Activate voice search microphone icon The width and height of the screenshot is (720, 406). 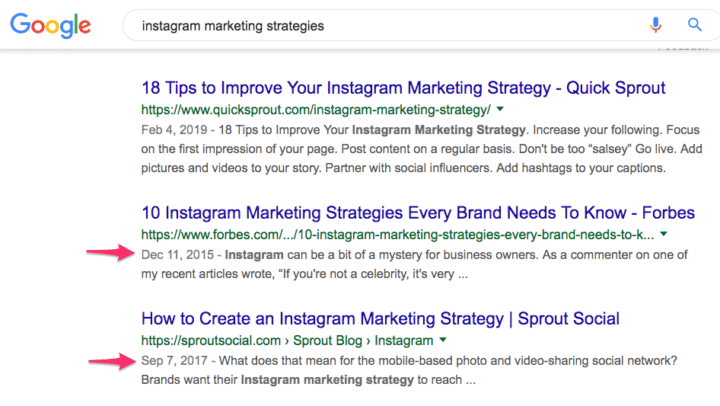pos(655,25)
